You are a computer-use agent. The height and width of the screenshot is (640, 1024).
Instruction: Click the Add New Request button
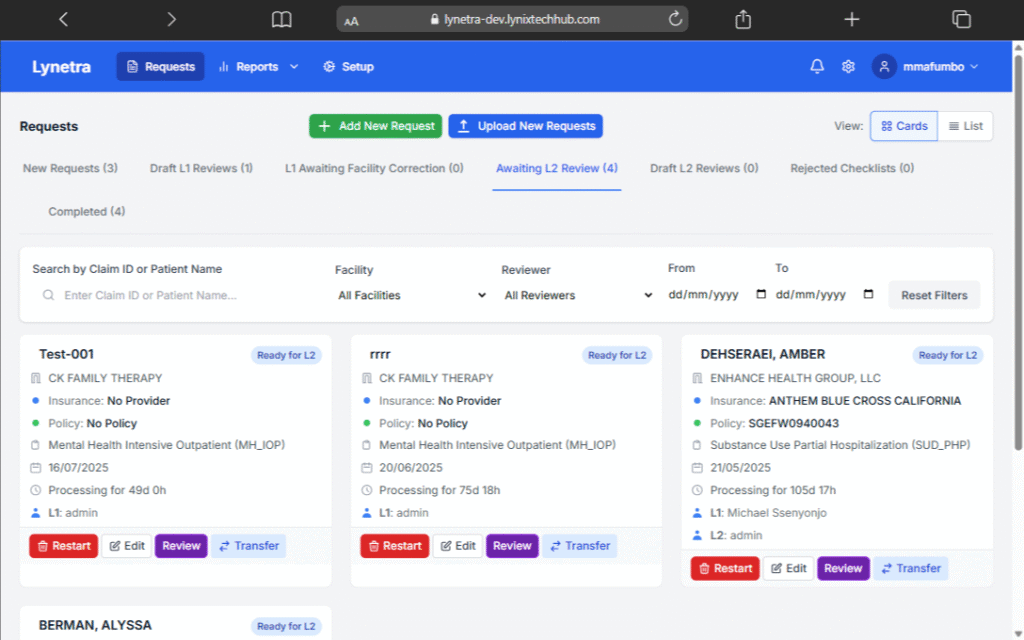coord(375,126)
